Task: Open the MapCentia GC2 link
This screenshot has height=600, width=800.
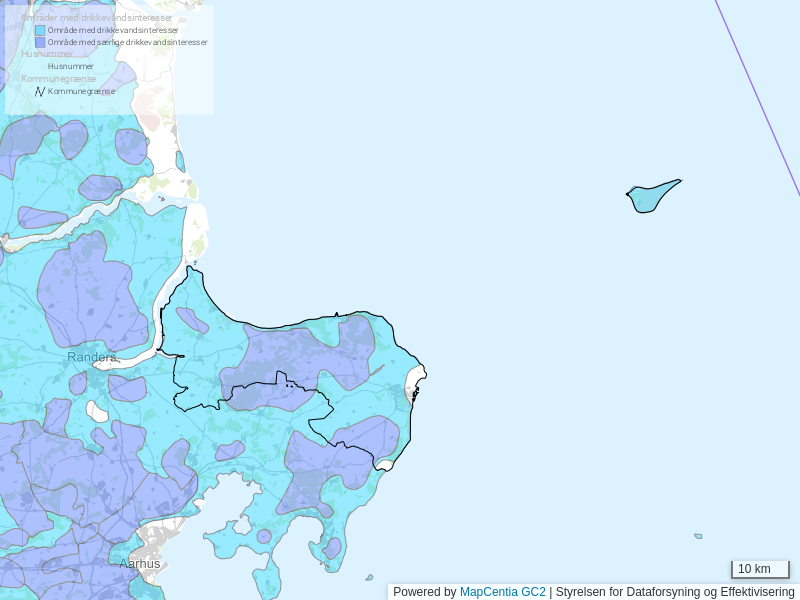Action: point(502,592)
